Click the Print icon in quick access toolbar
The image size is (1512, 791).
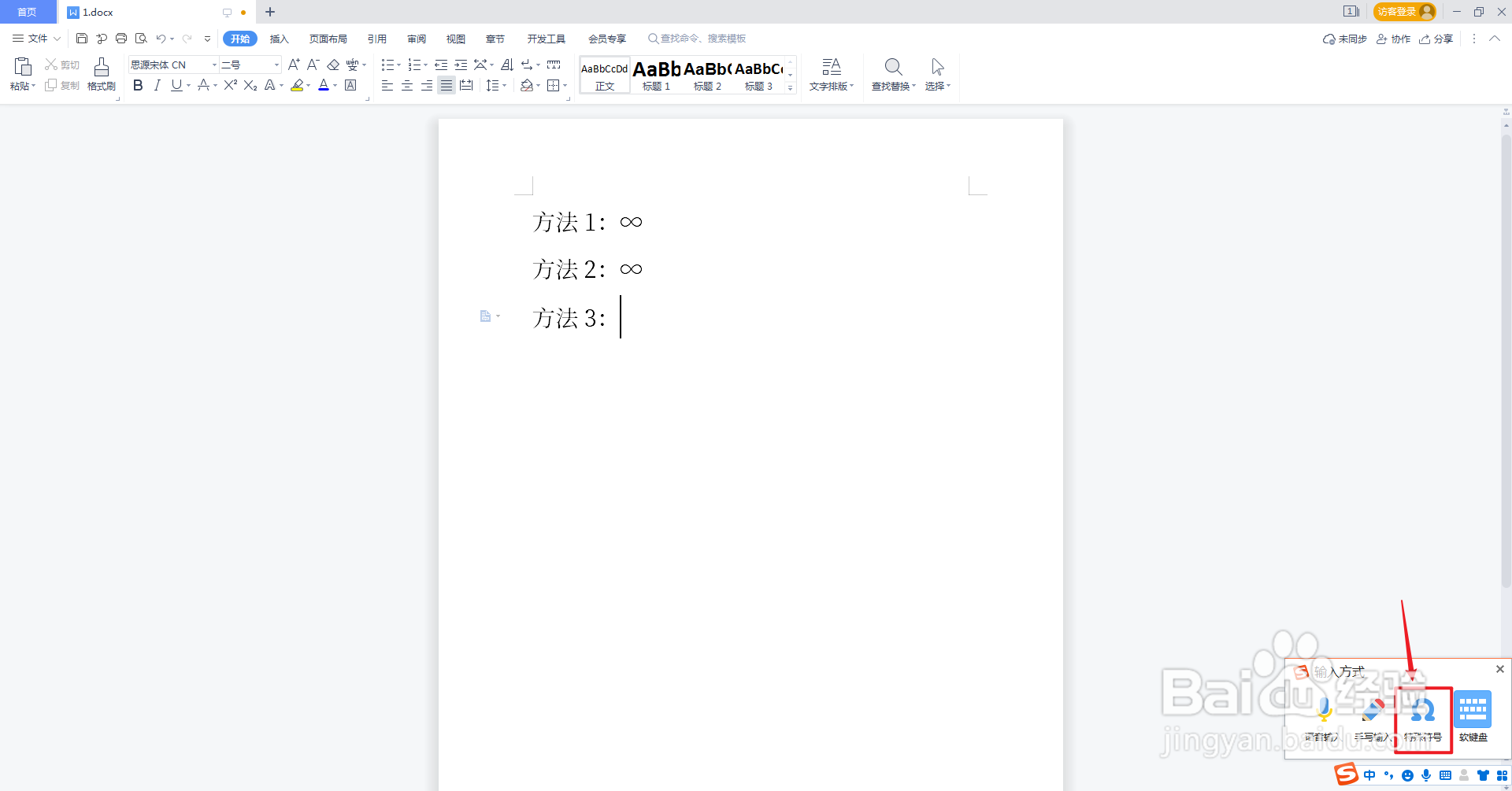[121, 39]
